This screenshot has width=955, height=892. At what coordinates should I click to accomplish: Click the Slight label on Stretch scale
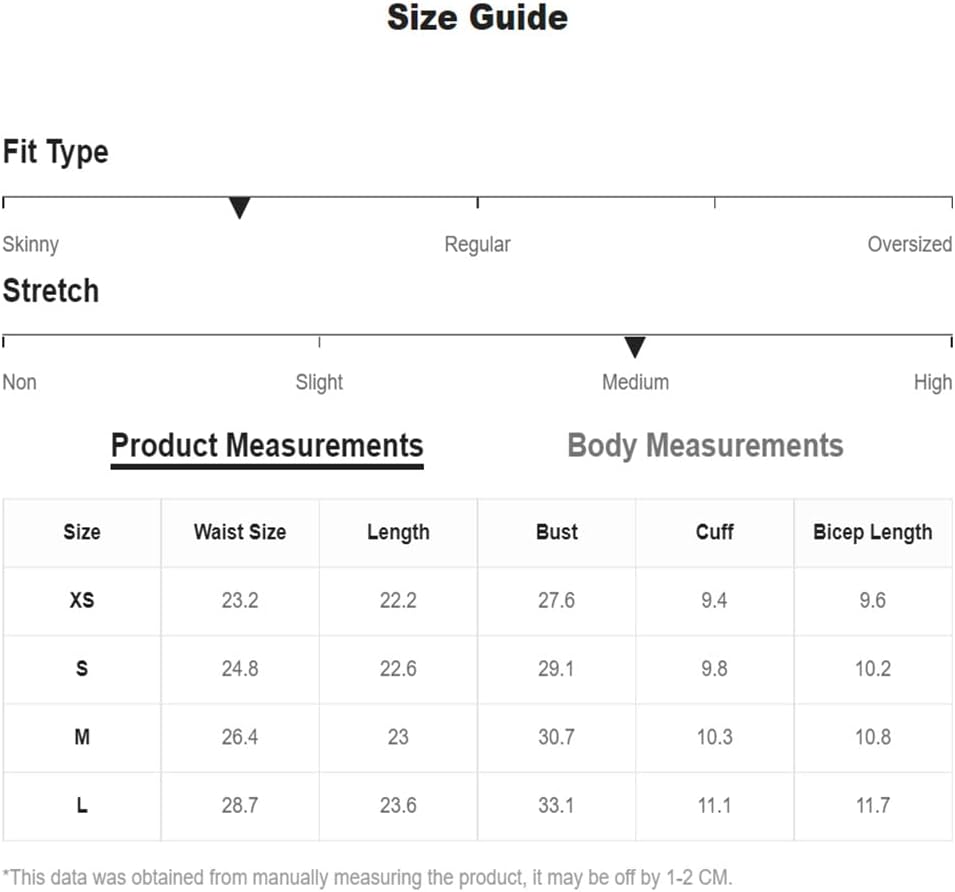(319, 382)
